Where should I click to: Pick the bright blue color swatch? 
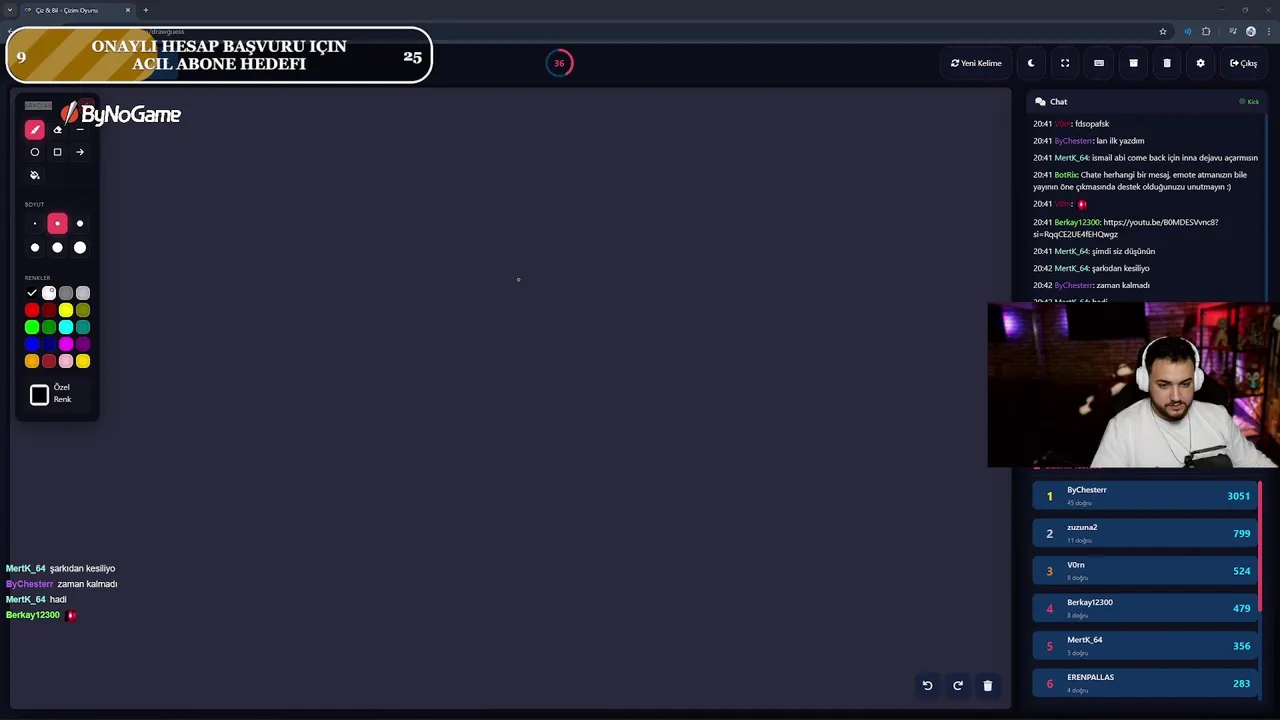(x=32, y=344)
